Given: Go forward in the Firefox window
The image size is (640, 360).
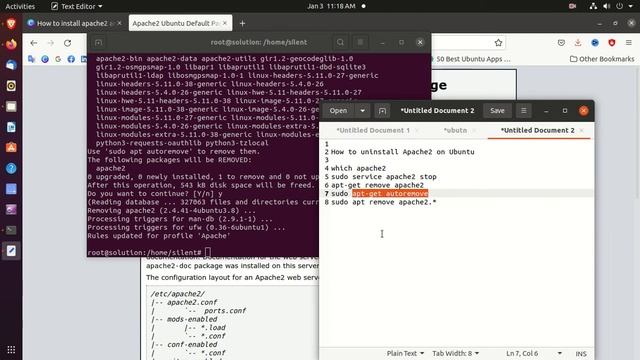Looking at the screenshot, I should click(x=51, y=43).
